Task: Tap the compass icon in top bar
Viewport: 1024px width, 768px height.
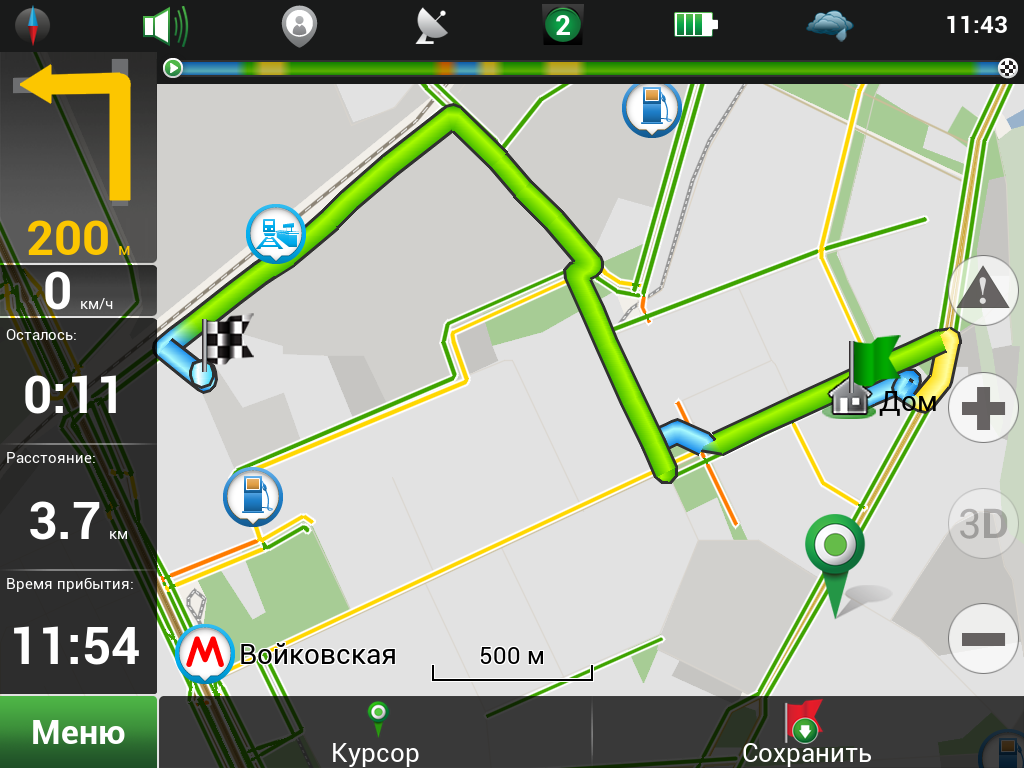Action: (32, 25)
